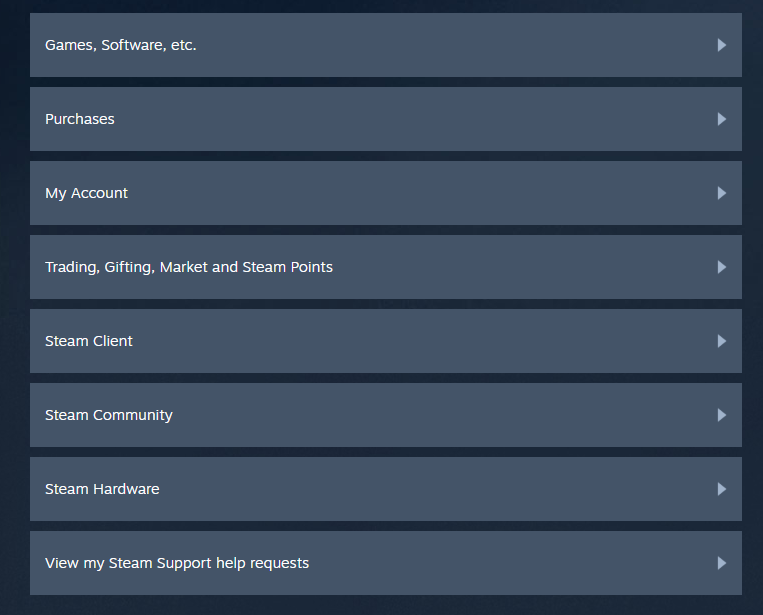The width and height of the screenshot is (763, 615).
Task: Click the arrow at Steam Community row end
Action: coord(722,415)
